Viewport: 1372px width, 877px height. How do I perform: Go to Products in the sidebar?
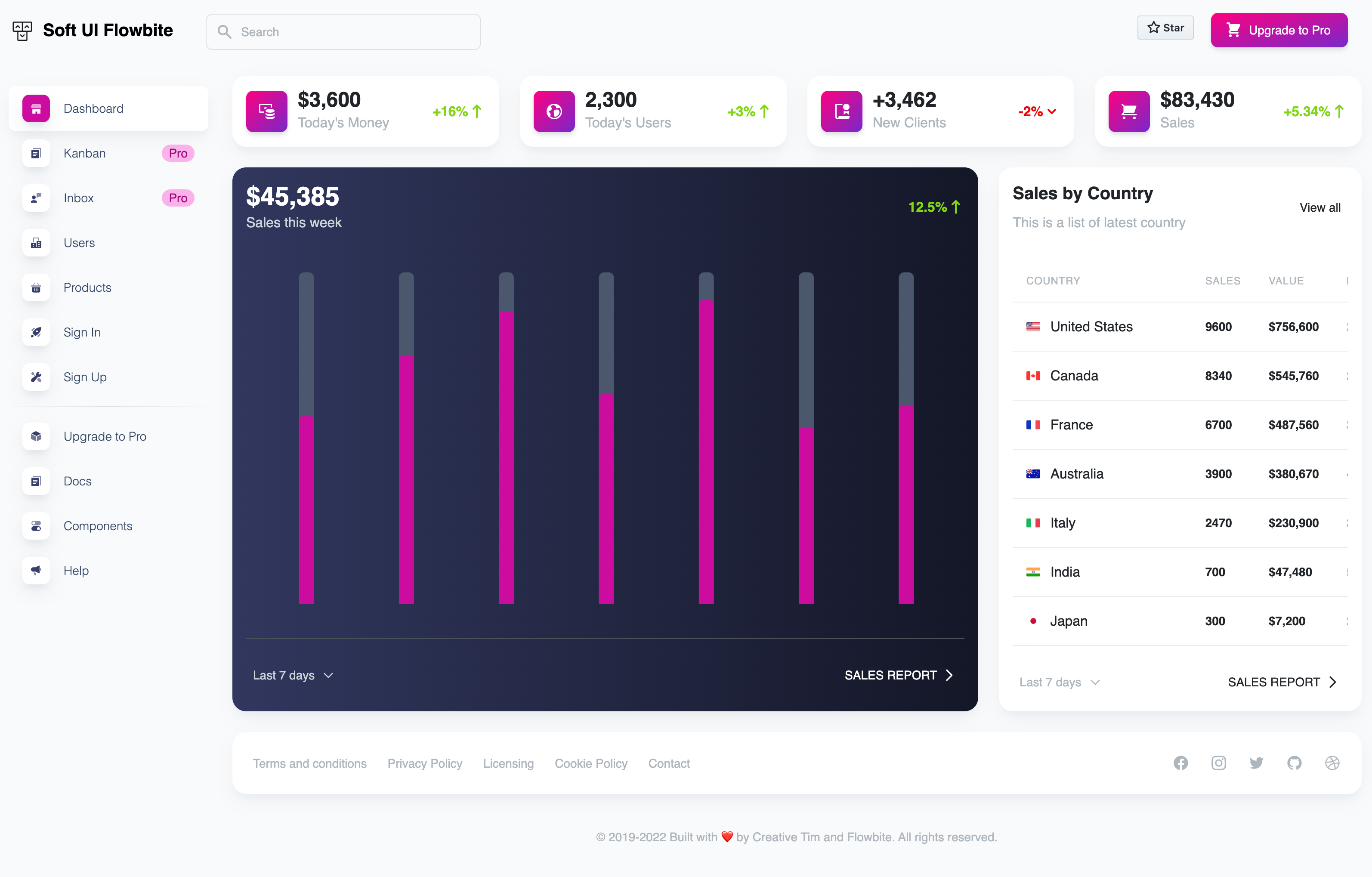[x=87, y=288]
